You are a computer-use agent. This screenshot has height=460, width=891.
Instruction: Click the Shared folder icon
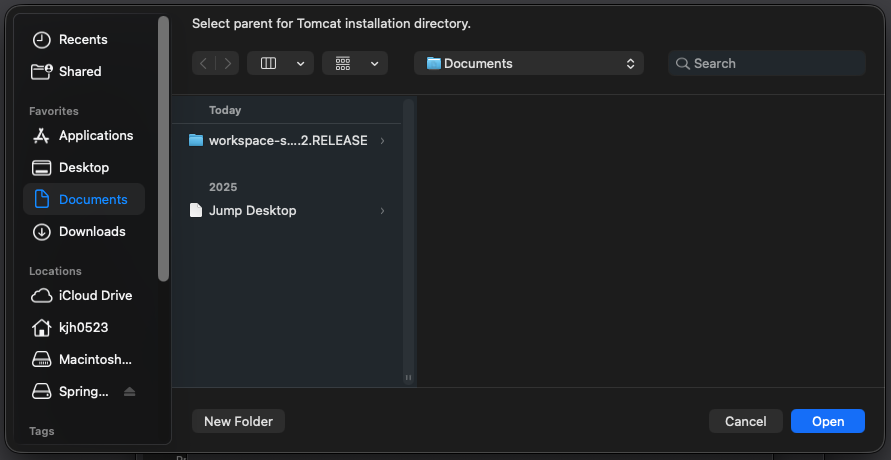point(41,72)
